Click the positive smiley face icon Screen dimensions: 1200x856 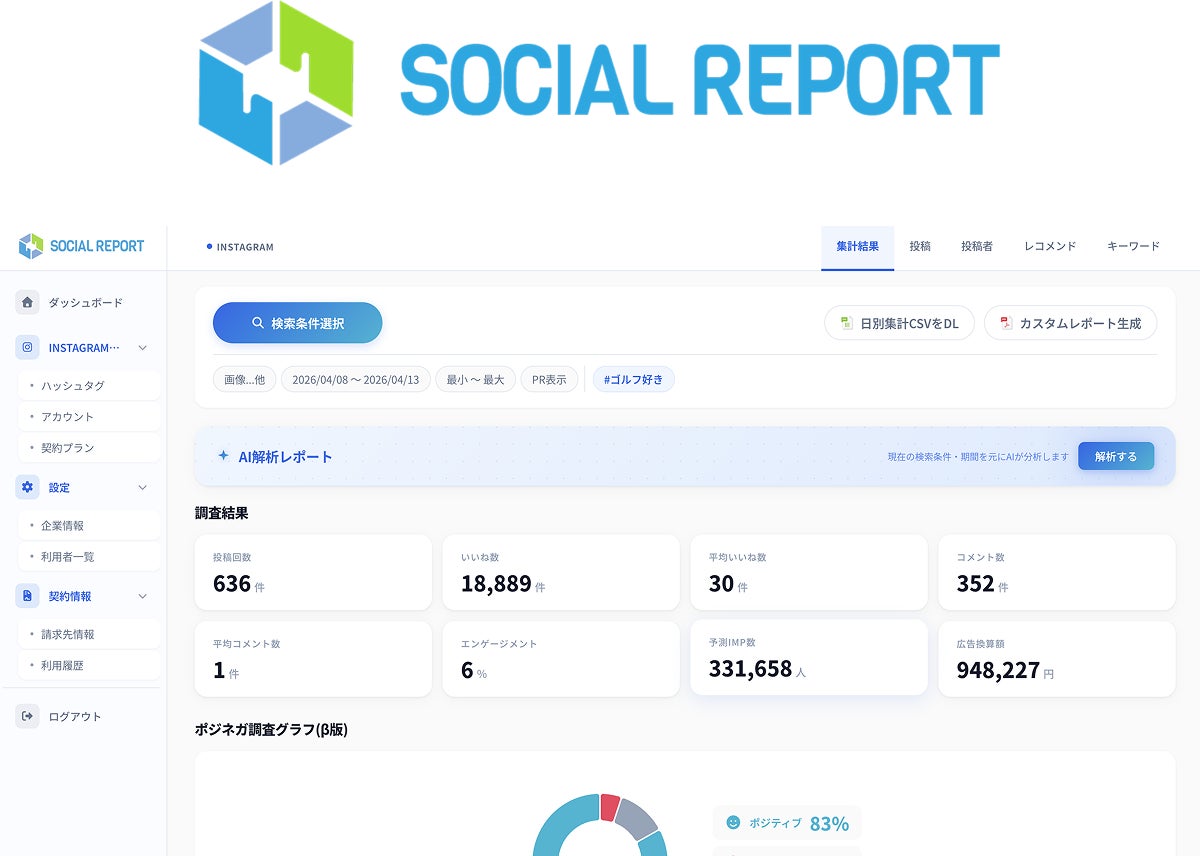coord(733,822)
